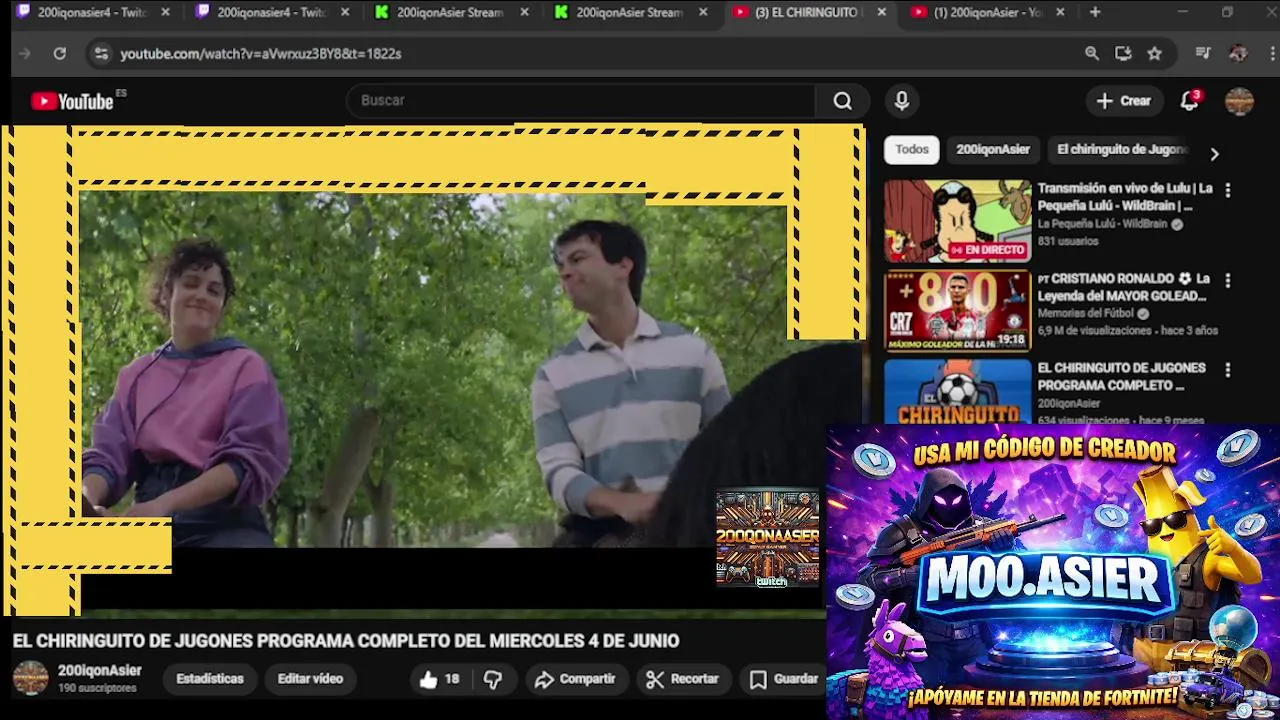Click the main video title text
This screenshot has height=720, width=1280.
click(345, 641)
